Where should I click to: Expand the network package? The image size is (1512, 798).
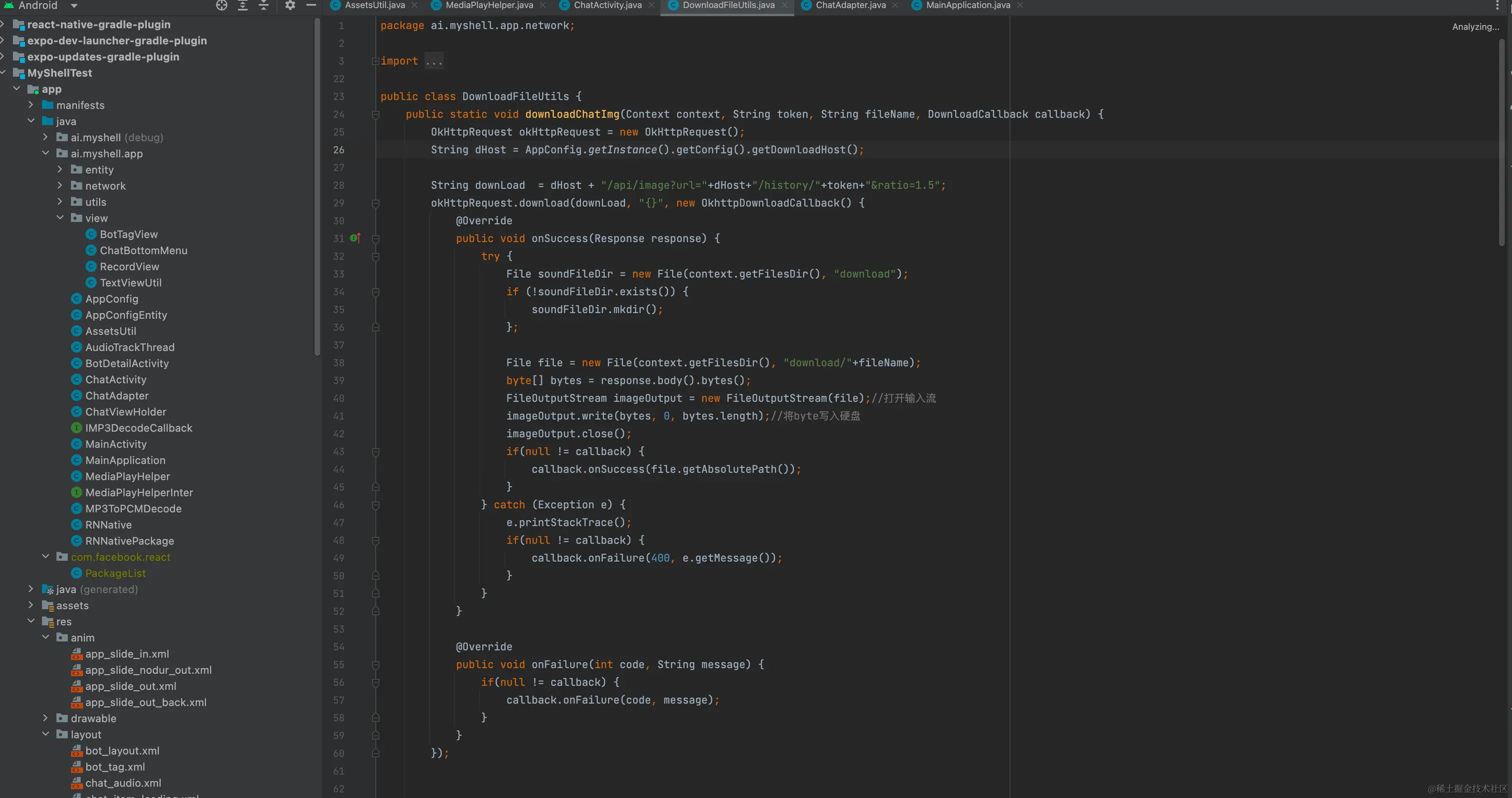pos(60,186)
